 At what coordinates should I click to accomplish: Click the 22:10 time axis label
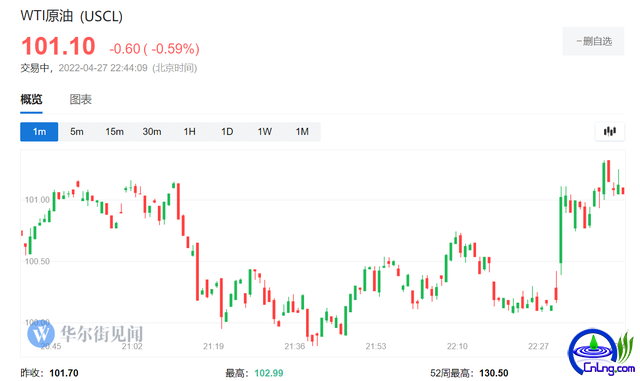coord(457,346)
